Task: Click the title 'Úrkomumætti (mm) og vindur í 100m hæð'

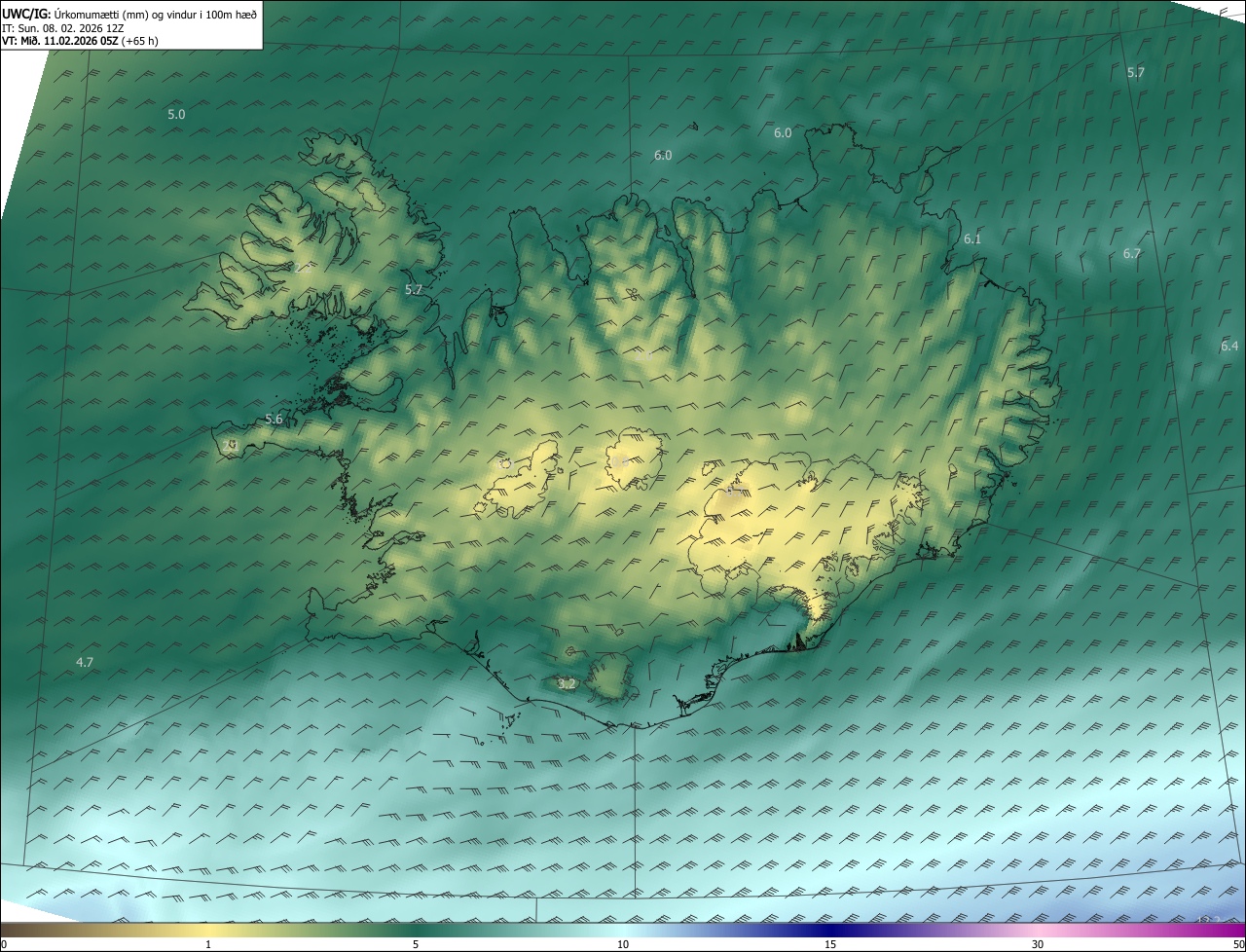Action: 154,14
